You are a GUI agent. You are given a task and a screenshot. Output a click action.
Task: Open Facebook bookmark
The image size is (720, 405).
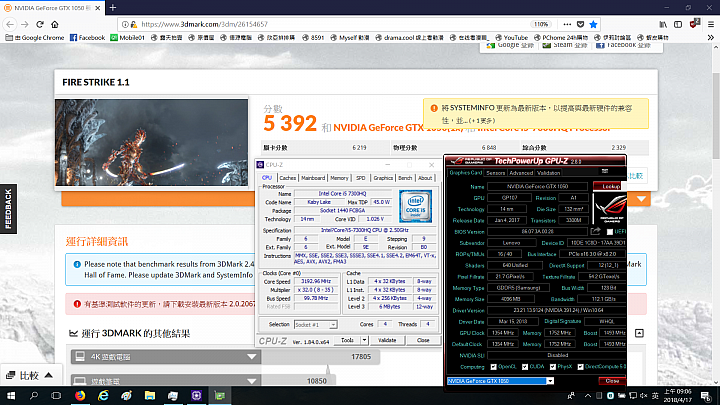(87, 38)
